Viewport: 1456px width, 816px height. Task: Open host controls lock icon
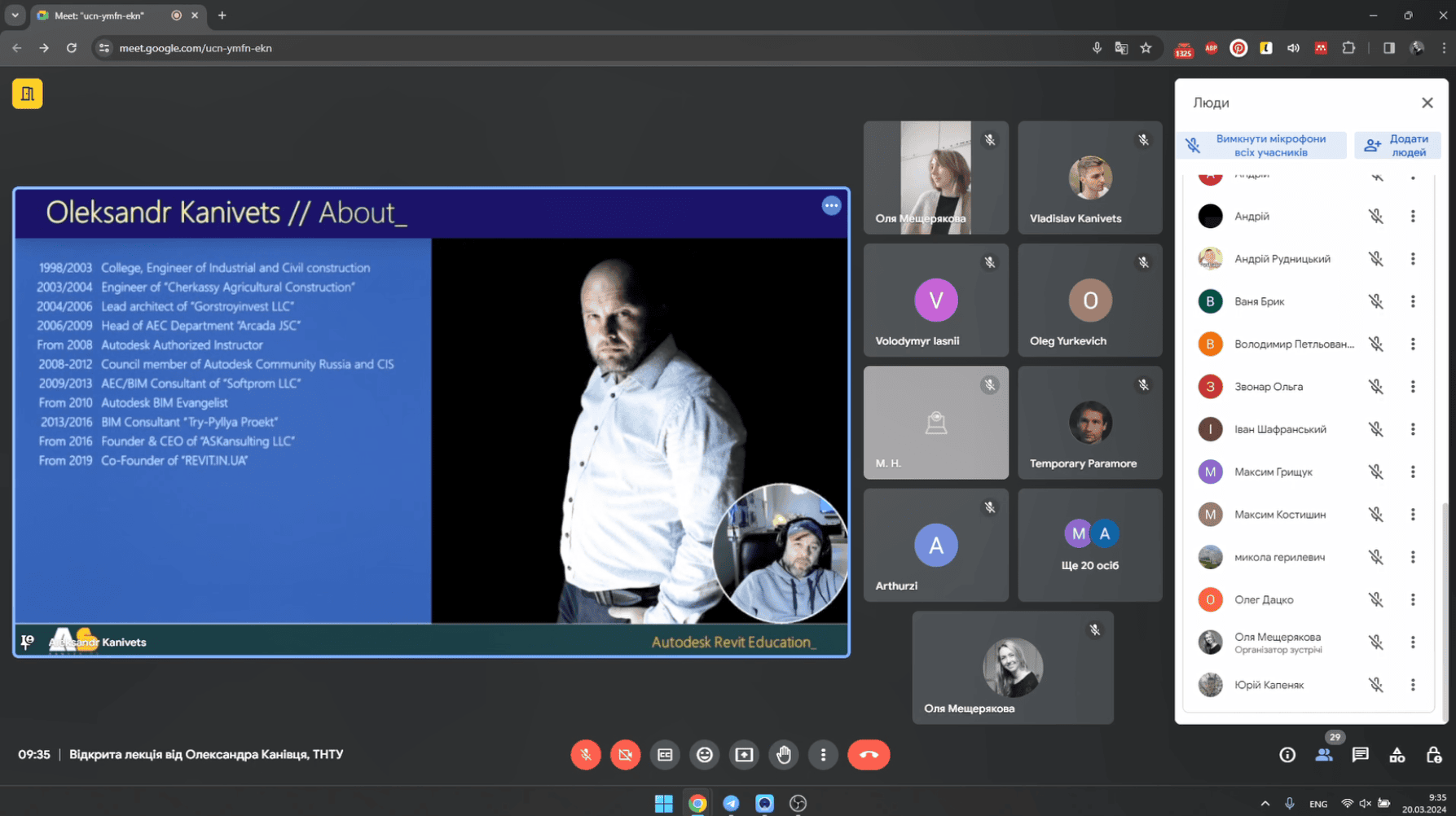pyautogui.click(x=1434, y=755)
